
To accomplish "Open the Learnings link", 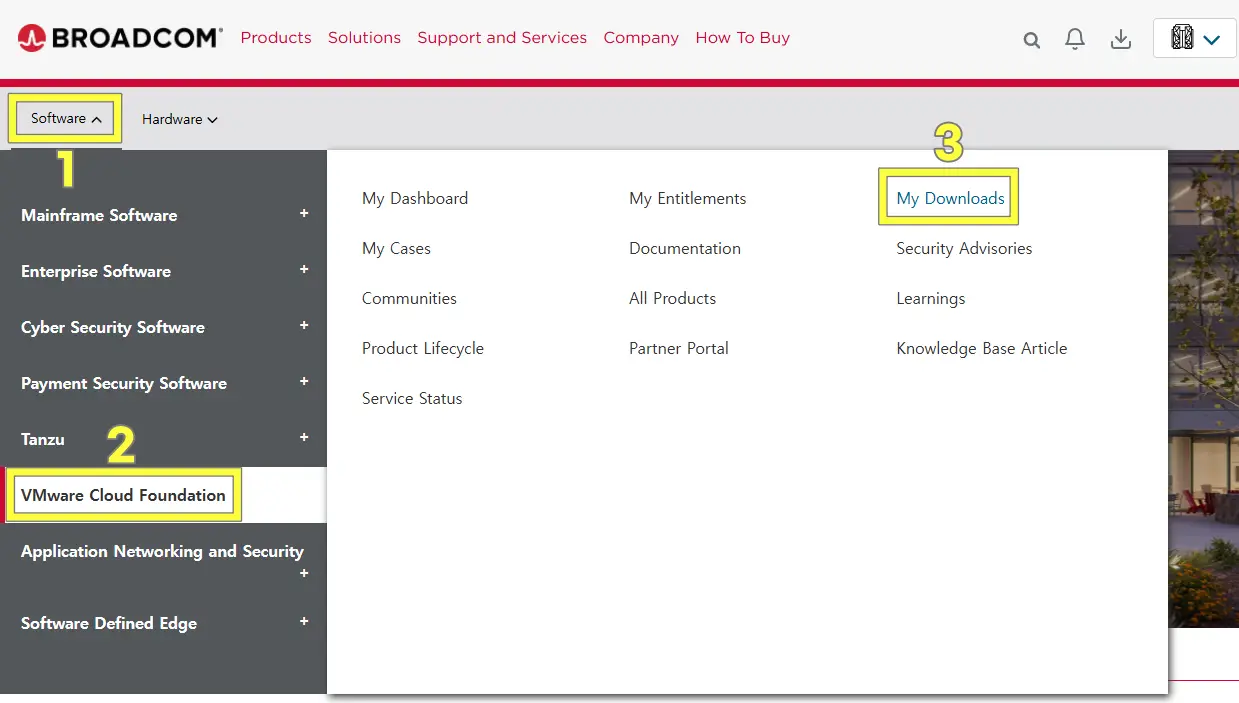I will (x=931, y=298).
